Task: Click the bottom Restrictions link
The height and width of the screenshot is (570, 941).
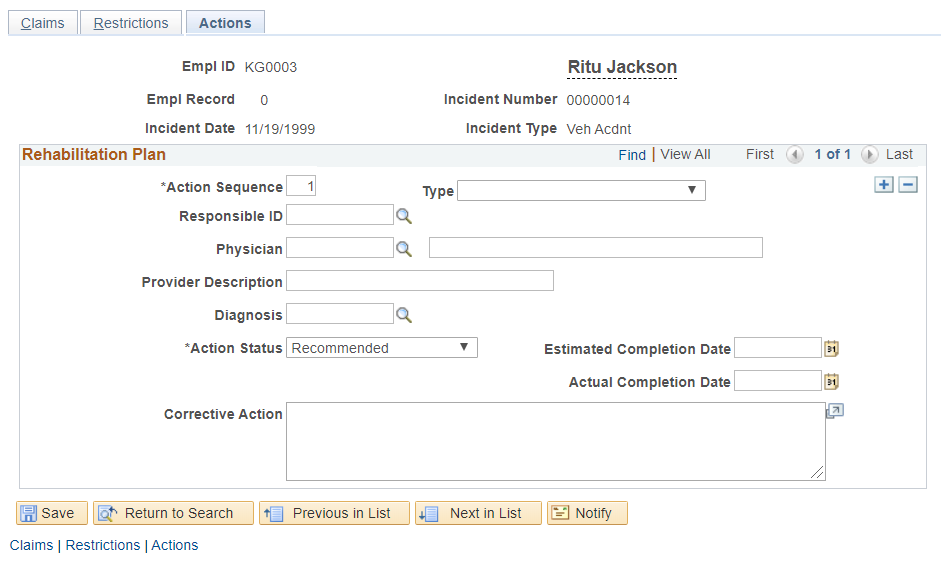Action: coord(103,545)
